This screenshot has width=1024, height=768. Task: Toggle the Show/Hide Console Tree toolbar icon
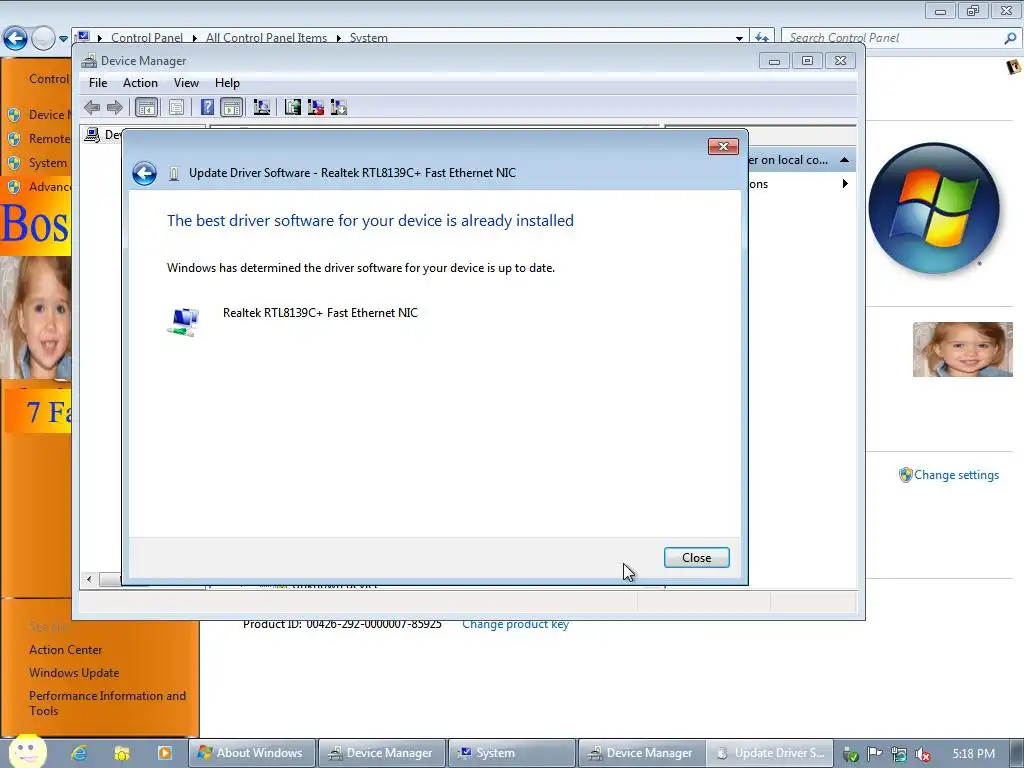[x=146, y=107]
